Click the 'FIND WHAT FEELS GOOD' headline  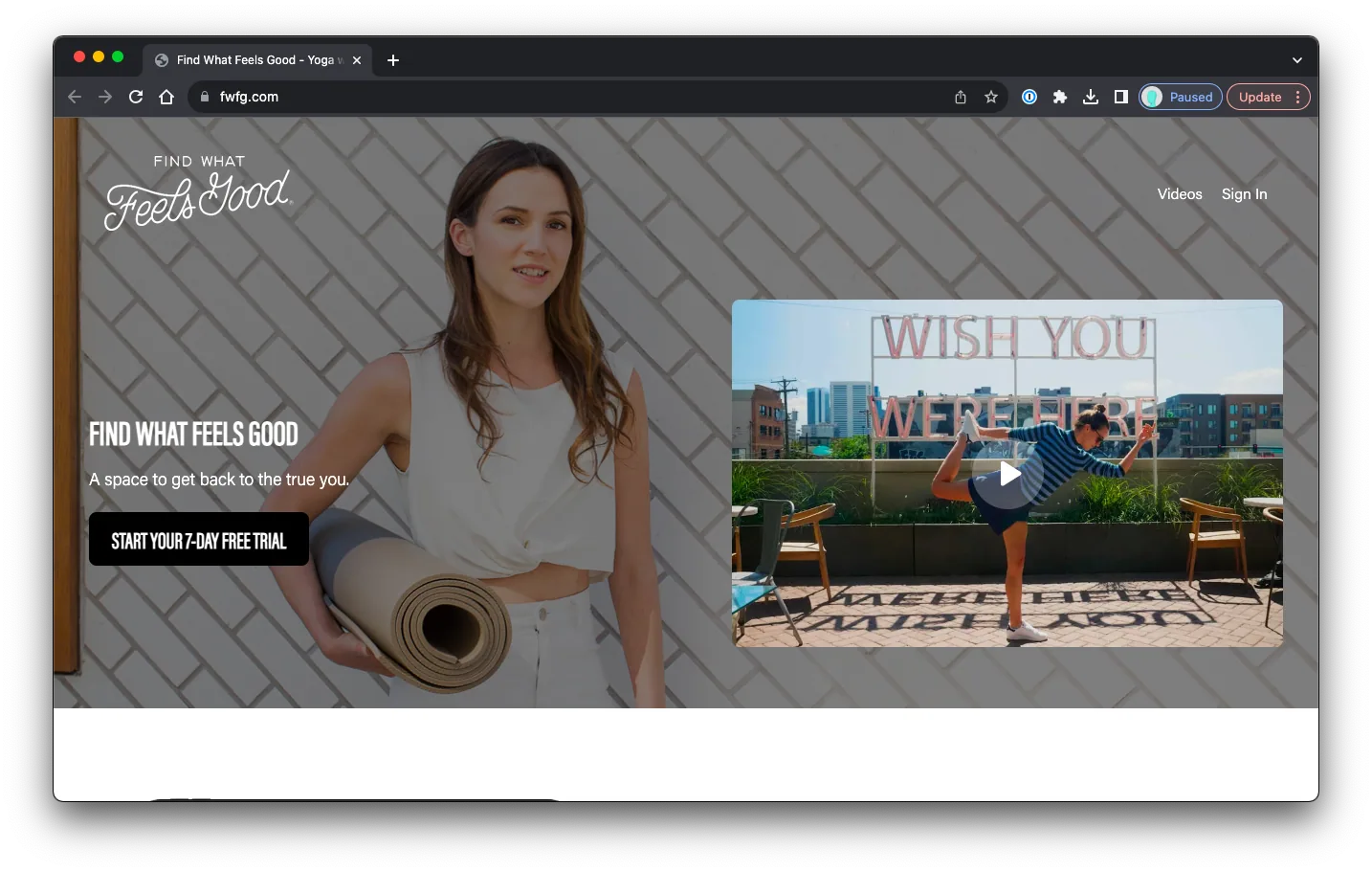pos(193,435)
